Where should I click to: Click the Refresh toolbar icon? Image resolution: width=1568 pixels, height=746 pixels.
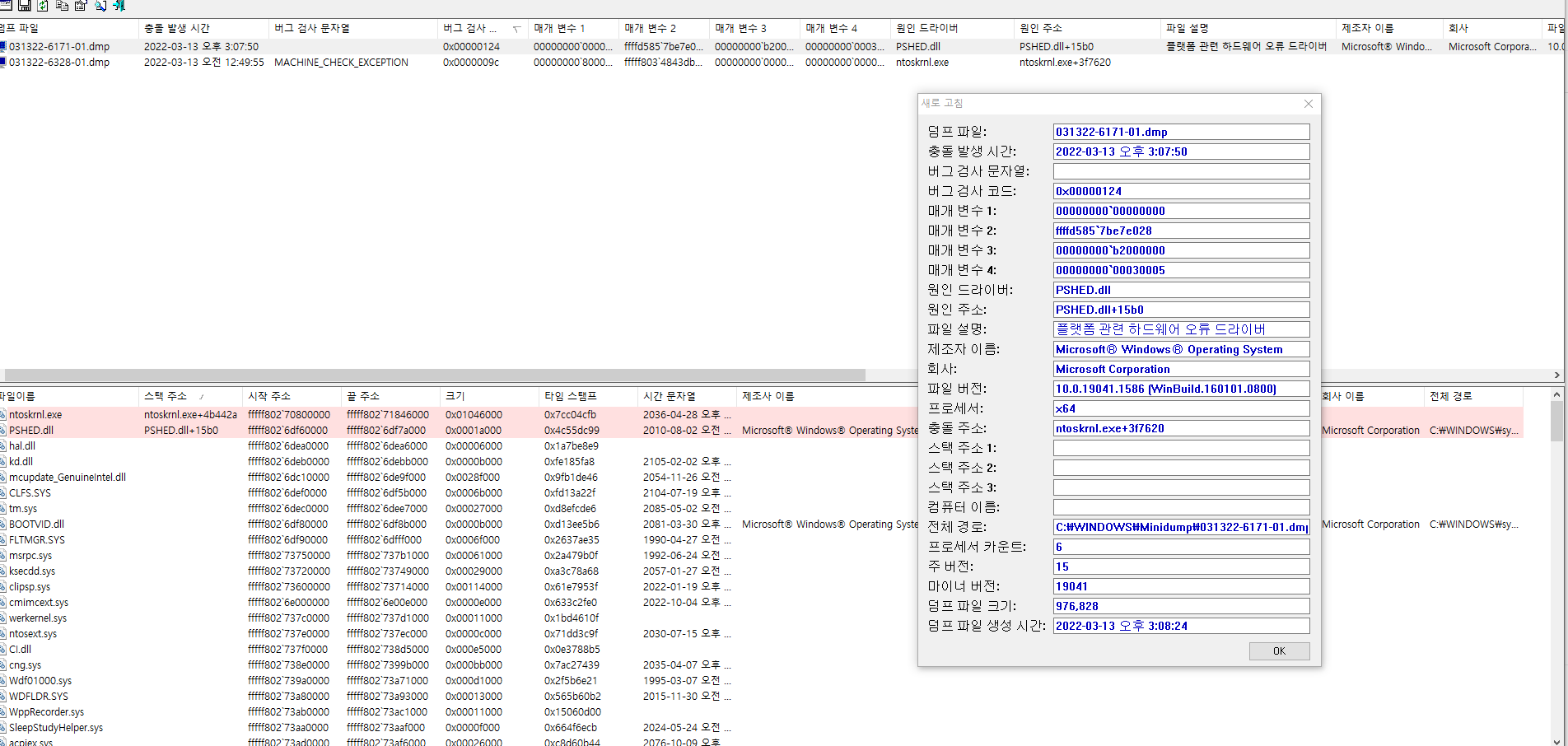pyautogui.click(x=43, y=5)
